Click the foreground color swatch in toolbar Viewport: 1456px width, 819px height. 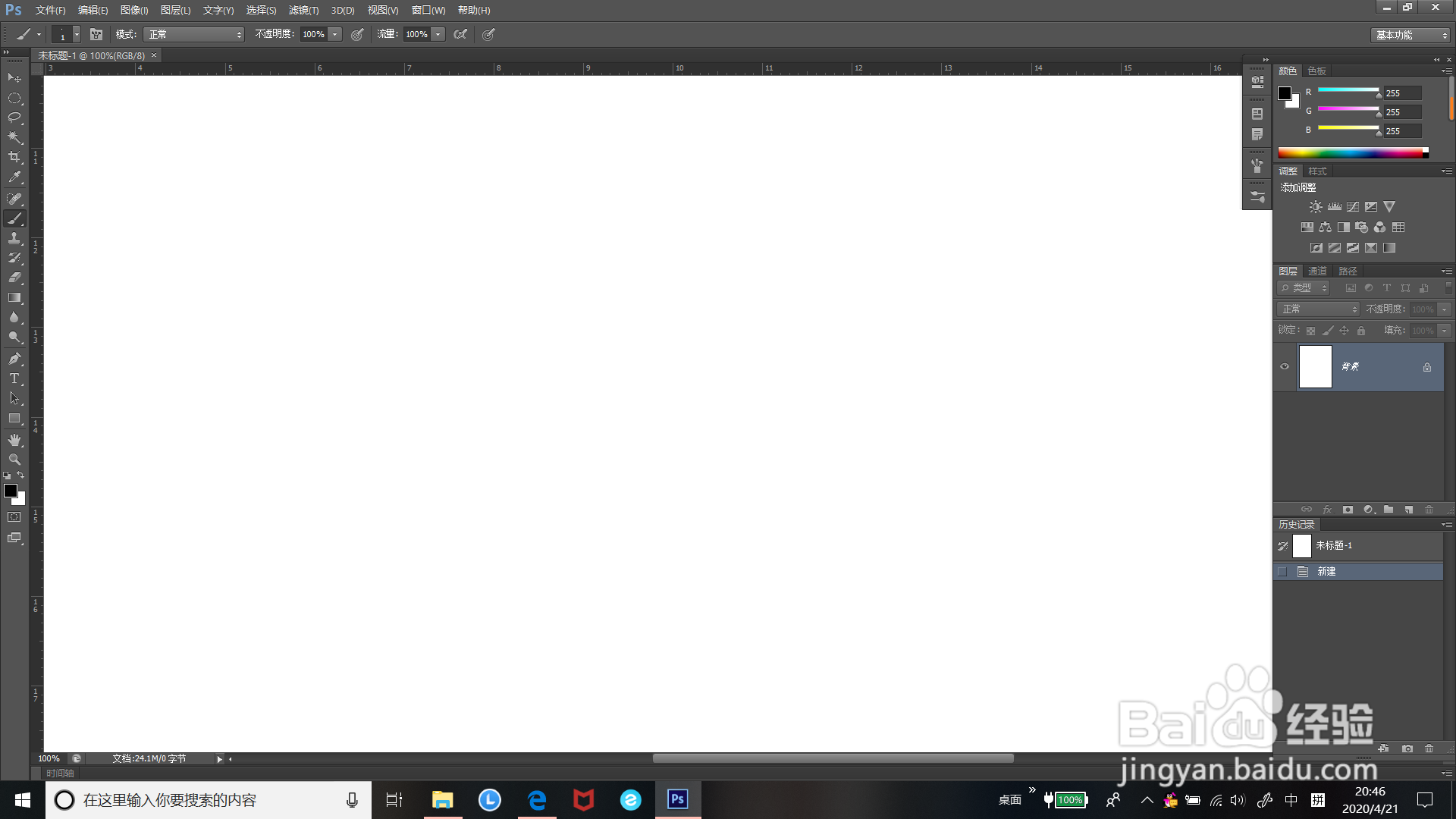11,491
